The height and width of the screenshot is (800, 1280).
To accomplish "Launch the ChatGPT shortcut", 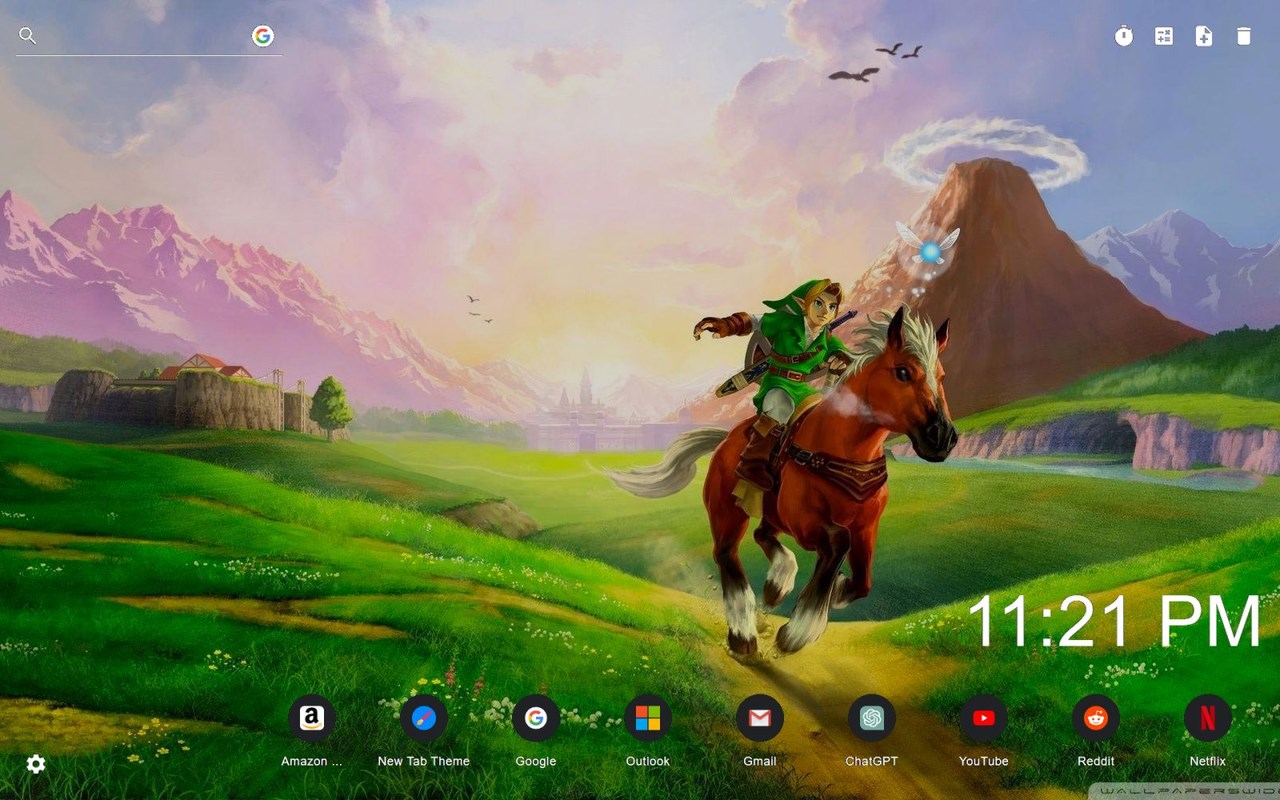I will [x=871, y=717].
